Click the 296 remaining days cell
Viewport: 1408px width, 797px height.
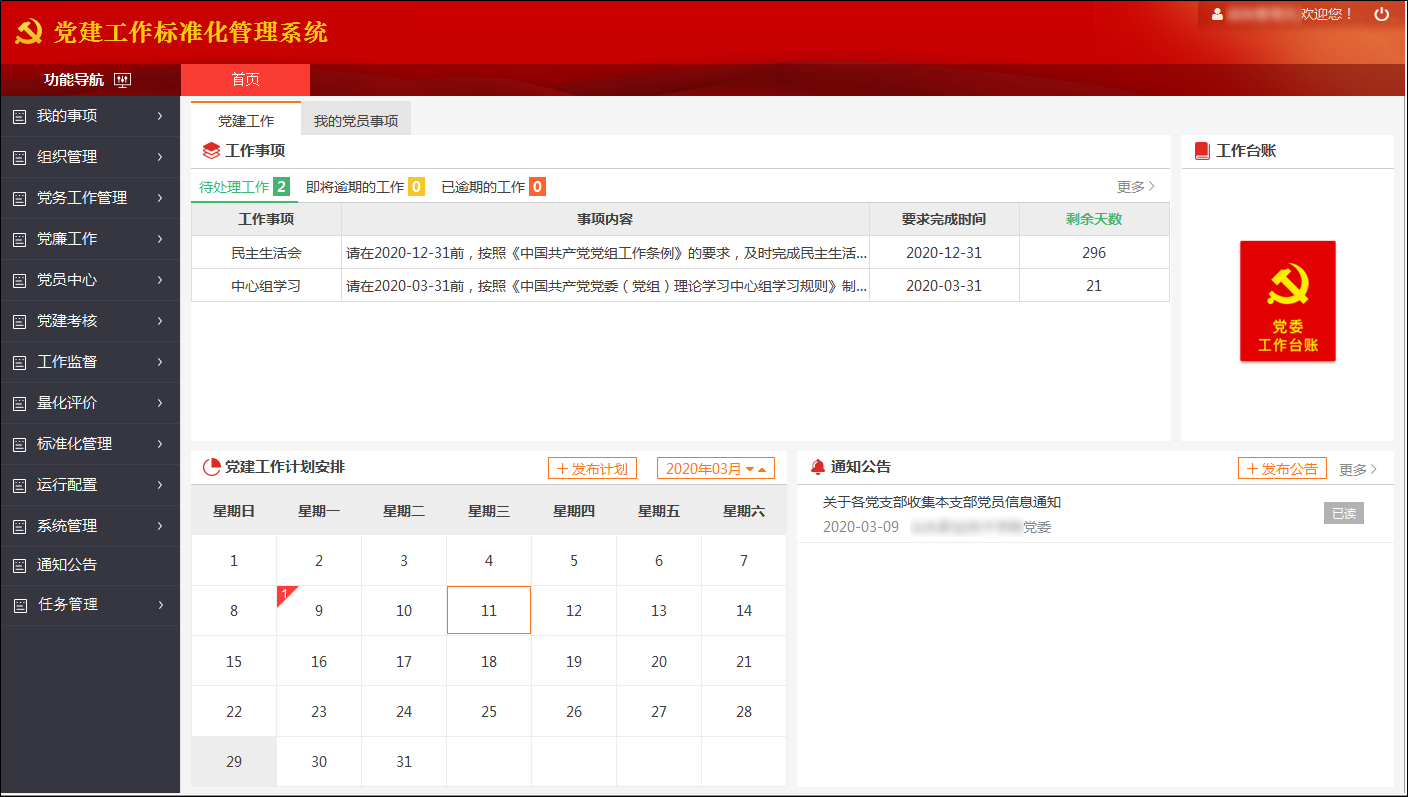coord(1094,253)
